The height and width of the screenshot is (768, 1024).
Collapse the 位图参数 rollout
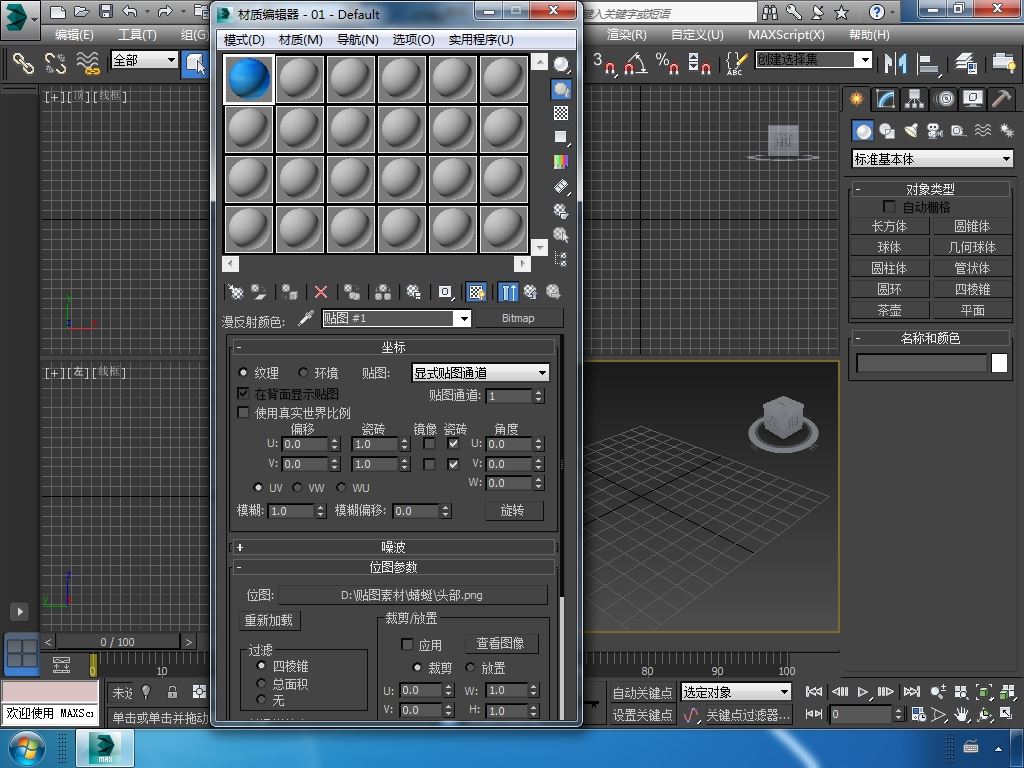point(393,567)
